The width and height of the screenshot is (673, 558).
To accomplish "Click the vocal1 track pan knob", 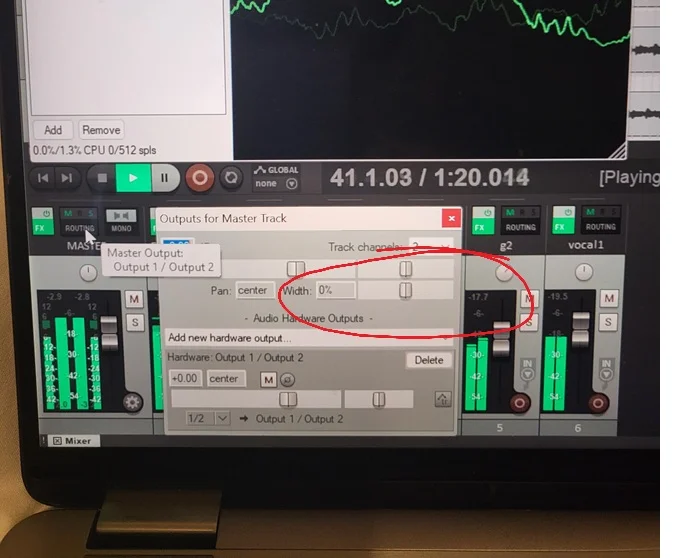I will [584, 272].
